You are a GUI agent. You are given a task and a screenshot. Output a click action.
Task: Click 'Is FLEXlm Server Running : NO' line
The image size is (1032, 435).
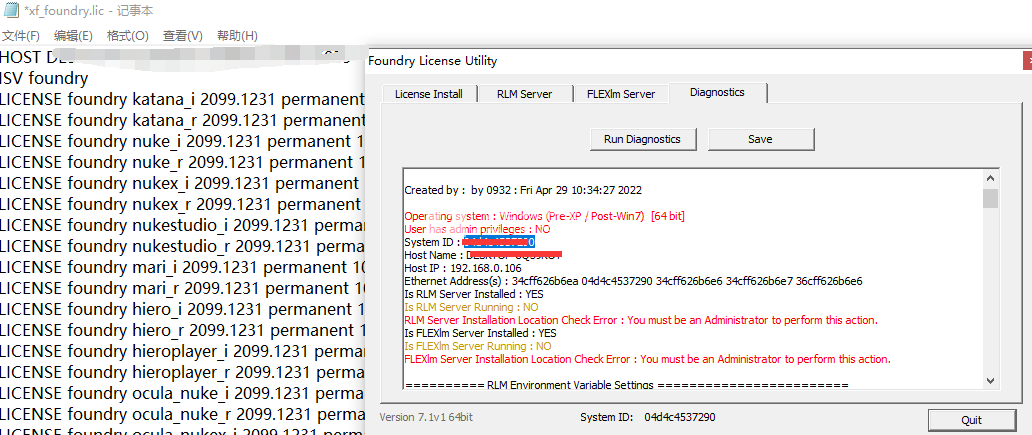pyautogui.click(x=478, y=346)
